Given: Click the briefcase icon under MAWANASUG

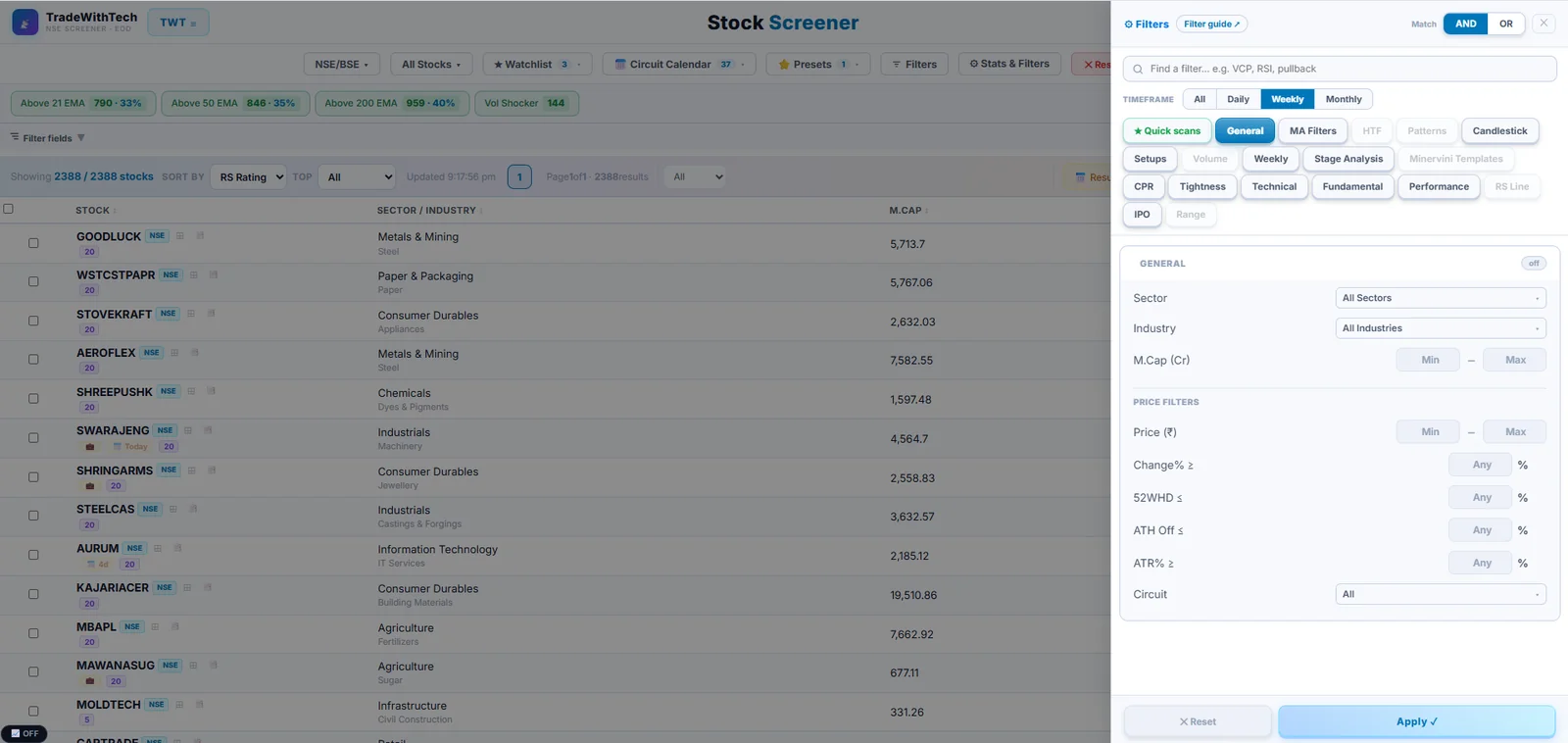Looking at the screenshot, I should pos(90,681).
